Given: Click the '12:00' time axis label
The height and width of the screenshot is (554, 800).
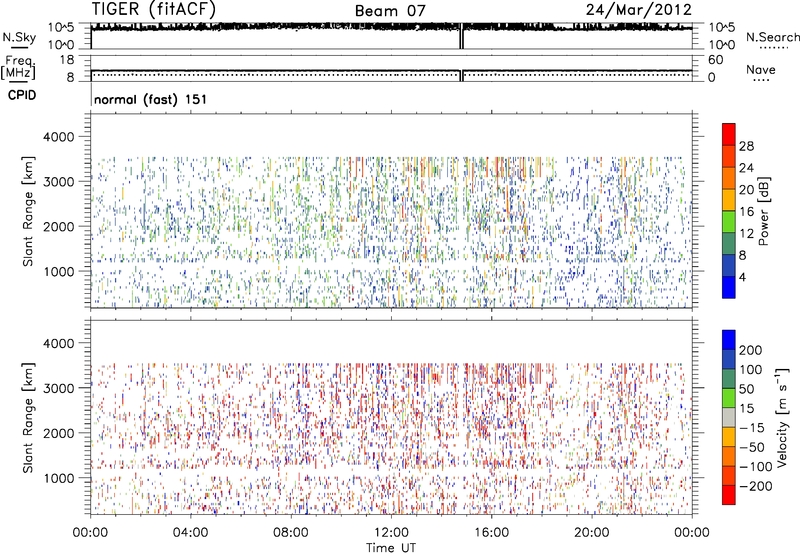Looking at the screenshot, I should (391, 533).
